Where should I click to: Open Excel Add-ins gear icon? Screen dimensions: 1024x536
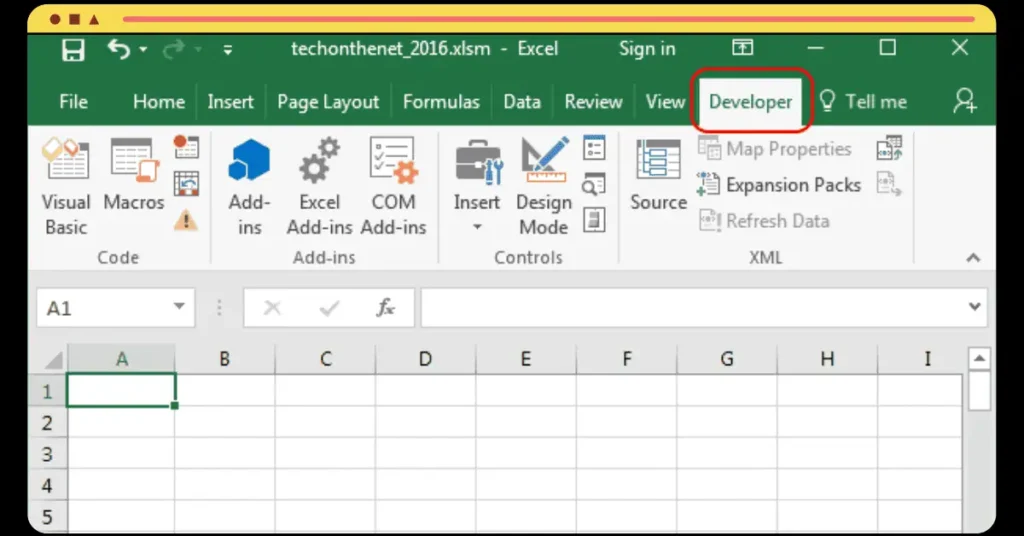(x=319, y=187)
